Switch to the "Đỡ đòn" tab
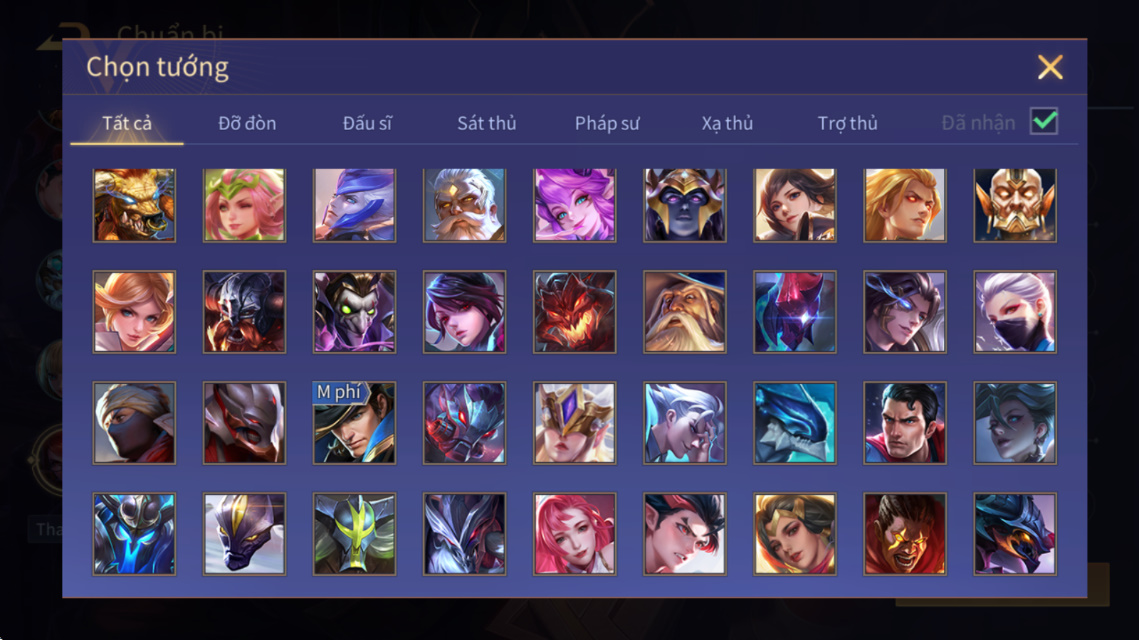The width and height of the screenshot is (1139, 640). (x=247, y=123)
